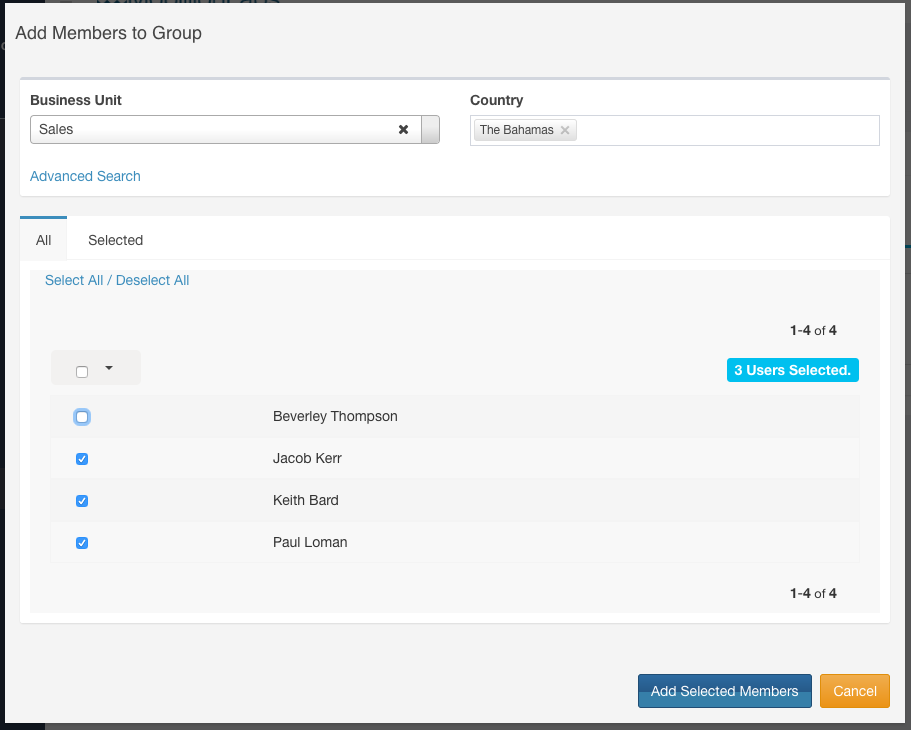Expand the caret beside the header checkbox
Viewport: 911px width, 730px height.
(x=109, y=368)
